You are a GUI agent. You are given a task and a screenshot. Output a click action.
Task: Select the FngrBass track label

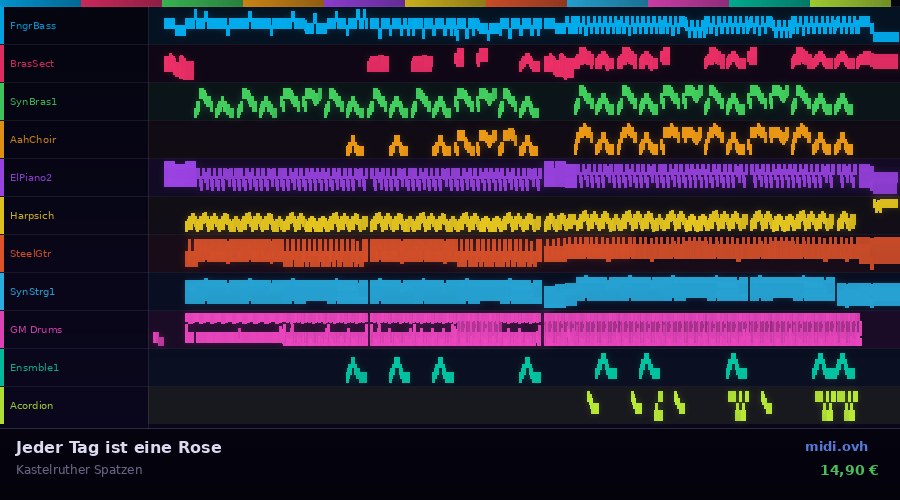[x=33, y=25]
